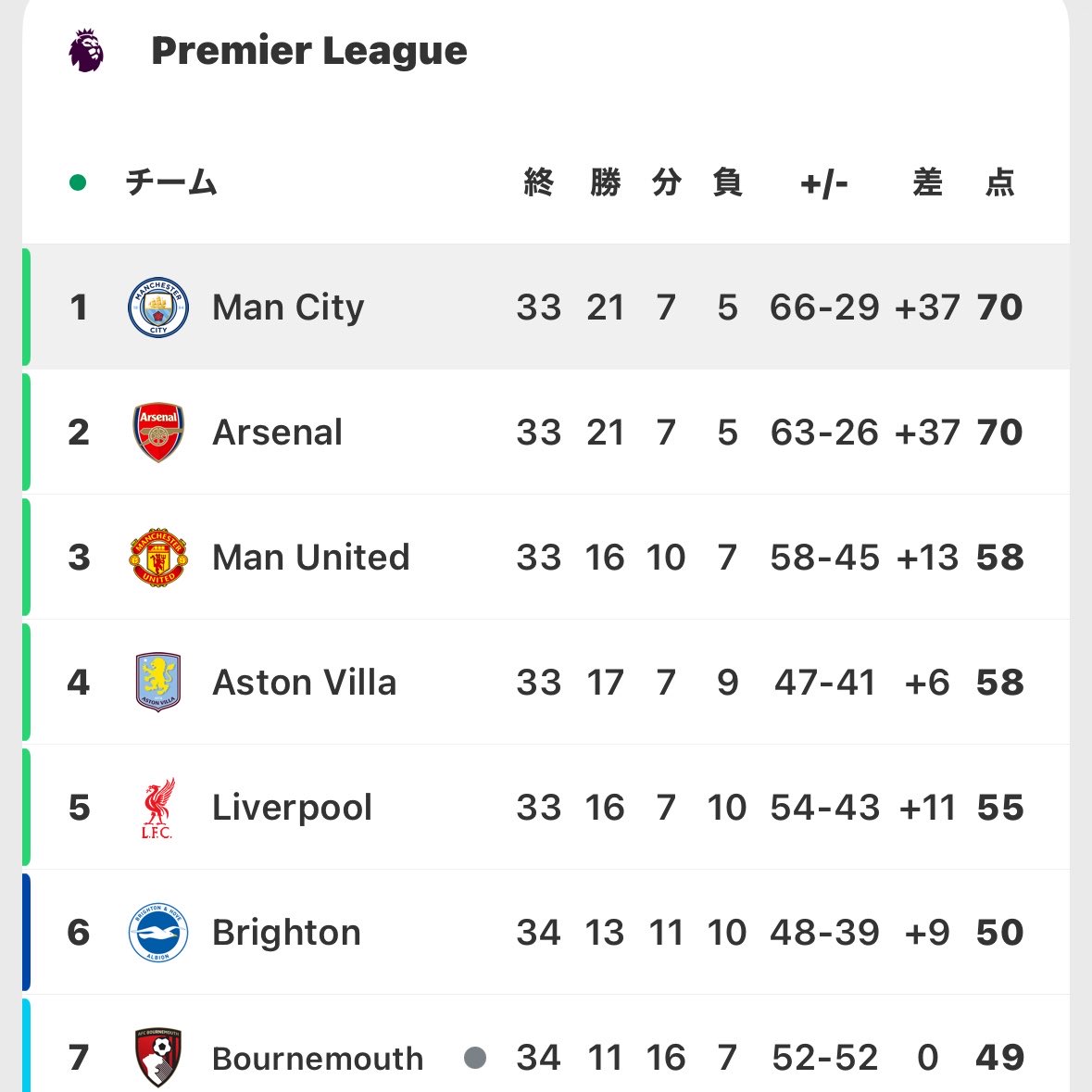Tap the Aston Villa crest

coord(158,683)
